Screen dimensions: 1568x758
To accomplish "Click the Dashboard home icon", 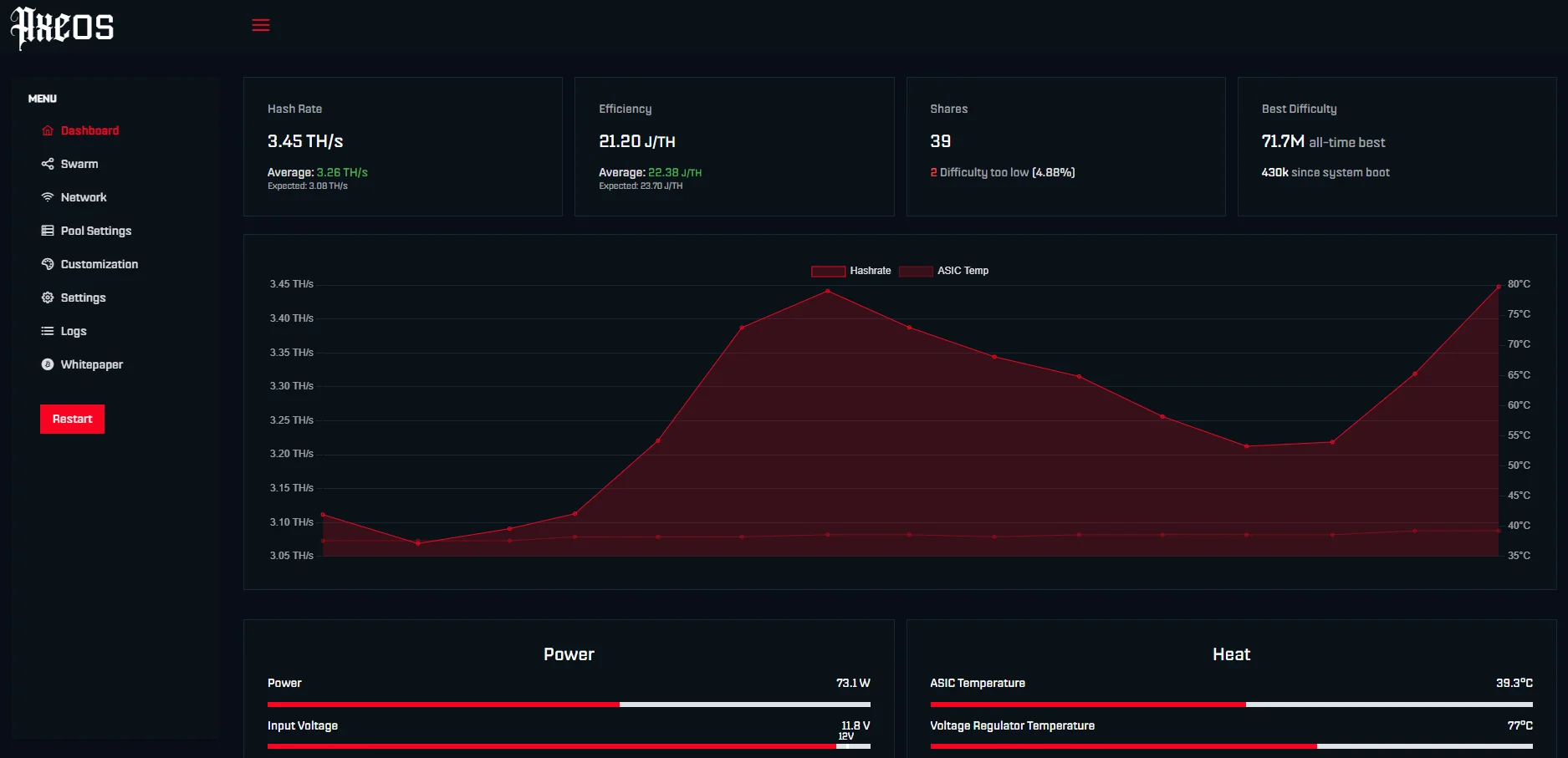I will 48,130.
